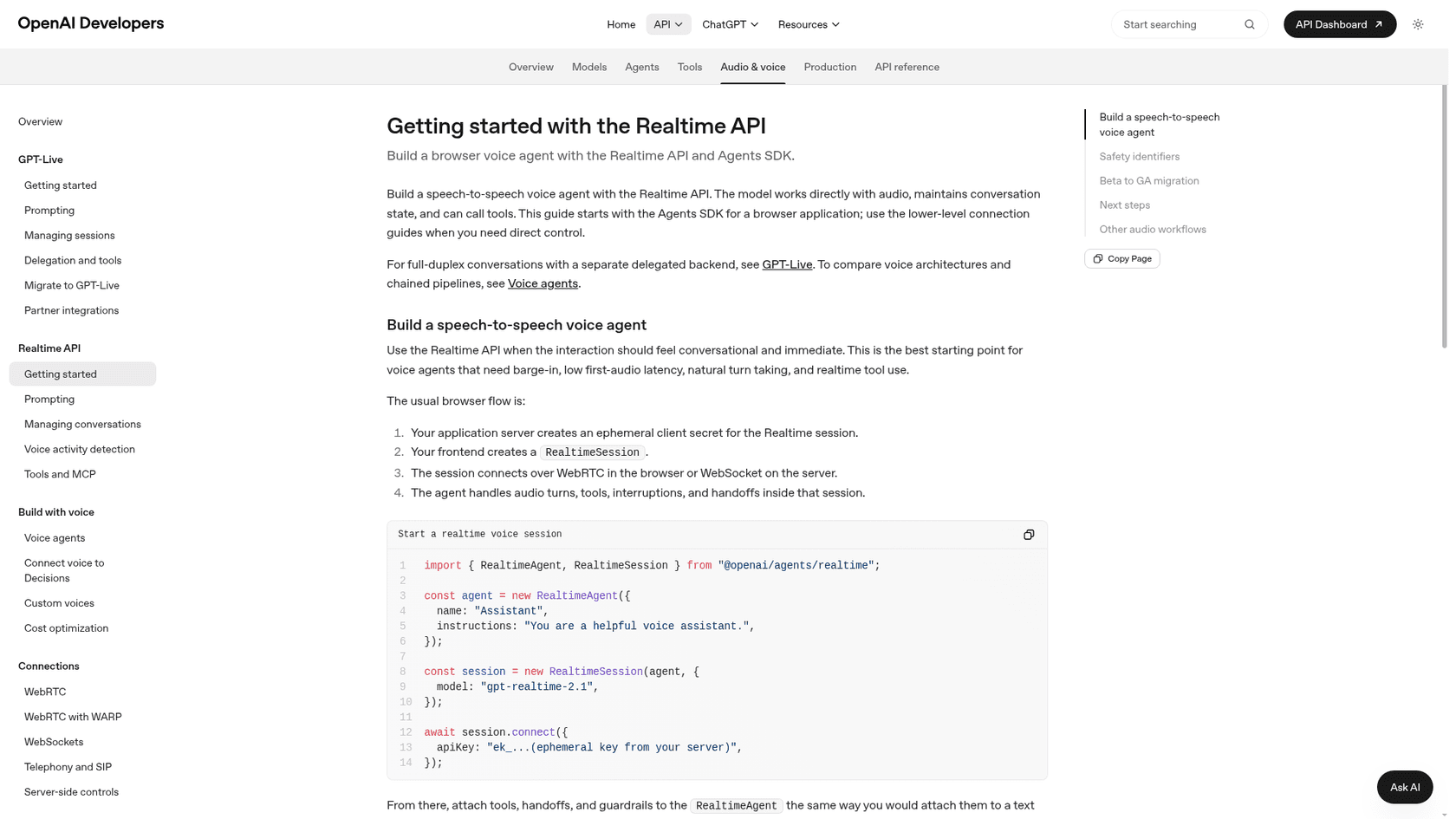This screenshot has height=819, width=1456.
Task: Jump to Next steps section
Action: 1124,205
